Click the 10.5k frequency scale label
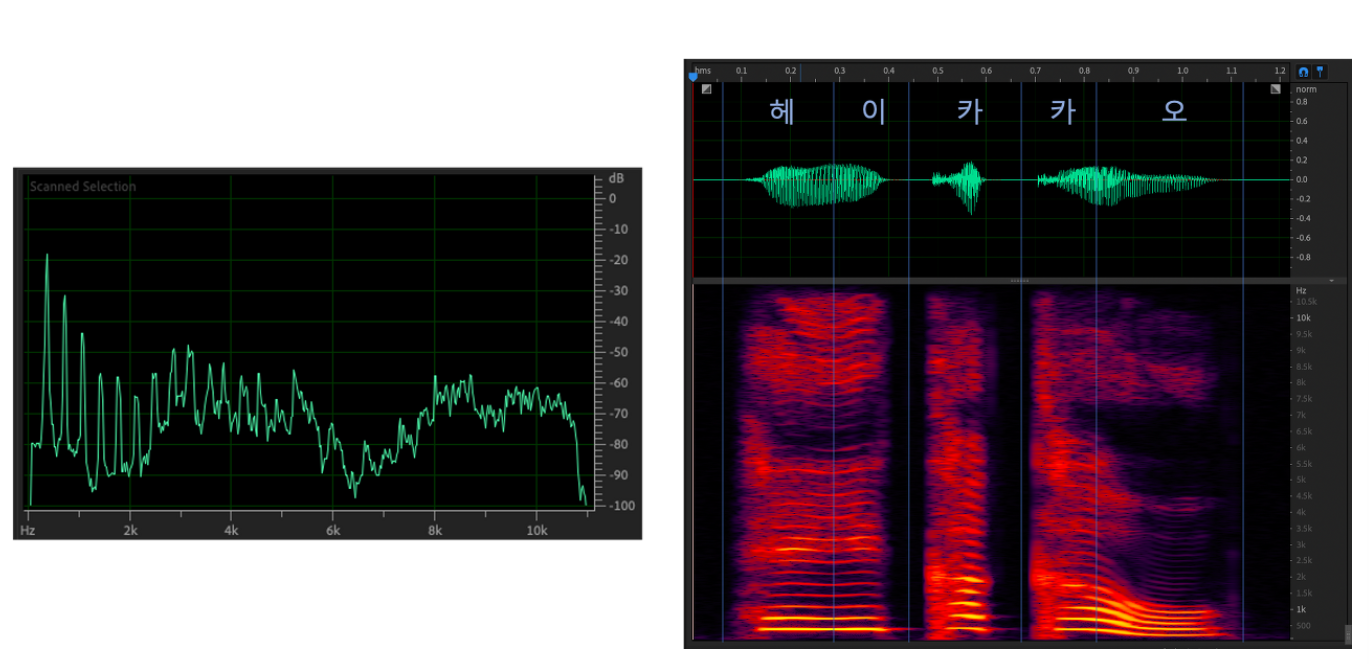 [1308, 301]
